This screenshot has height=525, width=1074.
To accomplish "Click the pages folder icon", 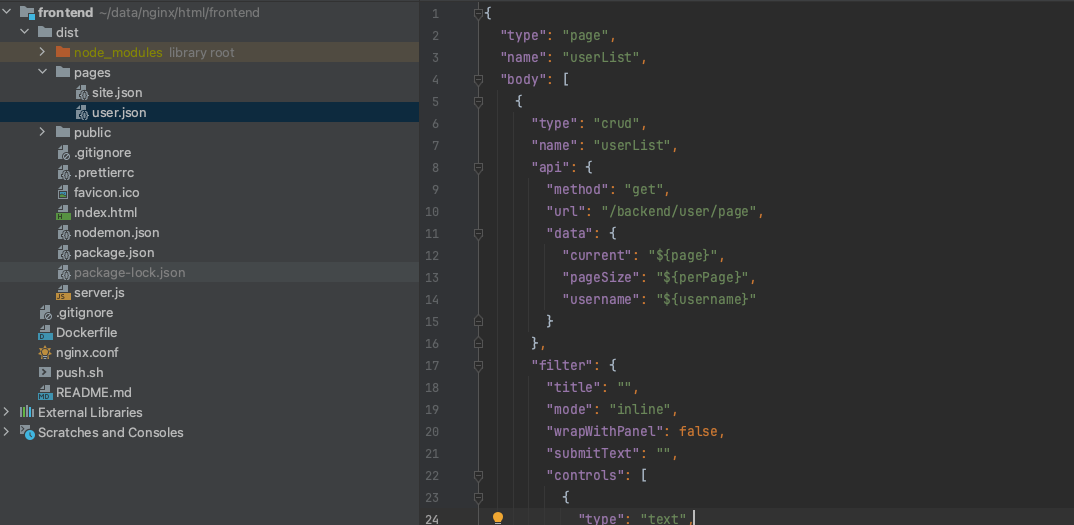I will click(63, 72).
